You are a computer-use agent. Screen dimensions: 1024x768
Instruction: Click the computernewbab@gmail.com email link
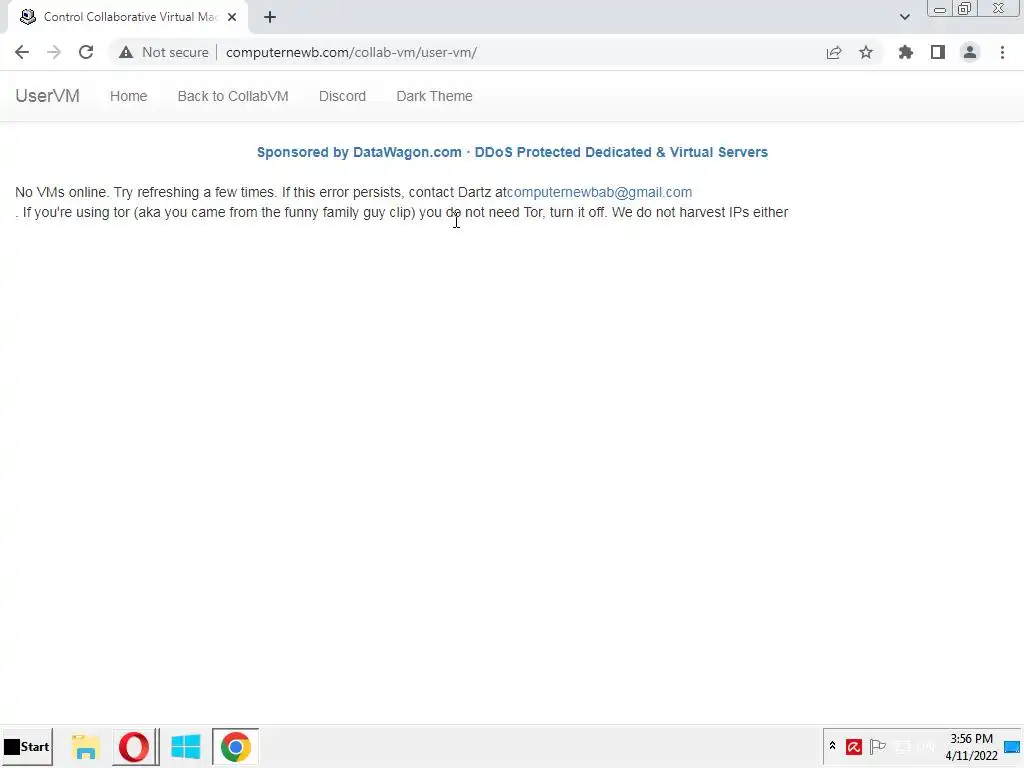600,192
